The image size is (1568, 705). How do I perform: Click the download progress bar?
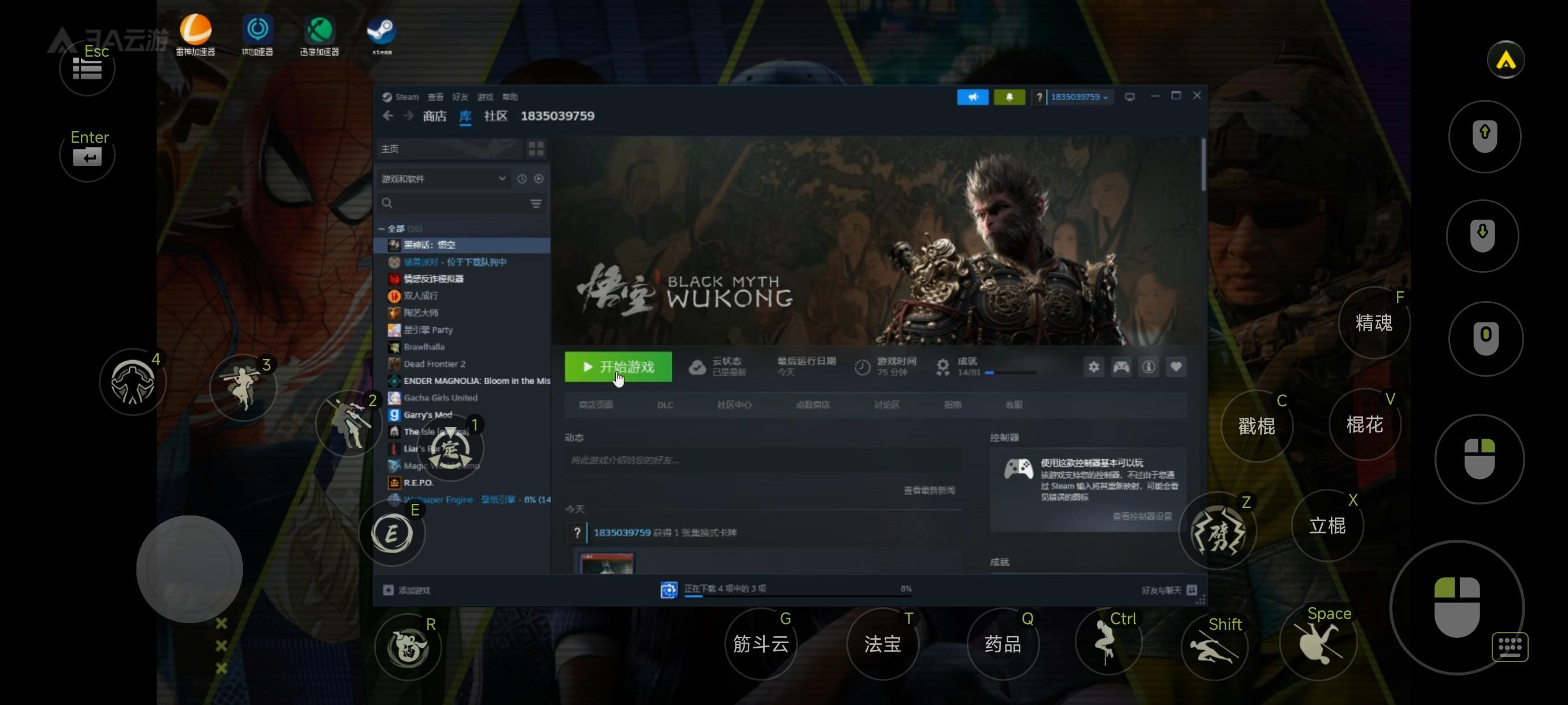tap(798, 596)
